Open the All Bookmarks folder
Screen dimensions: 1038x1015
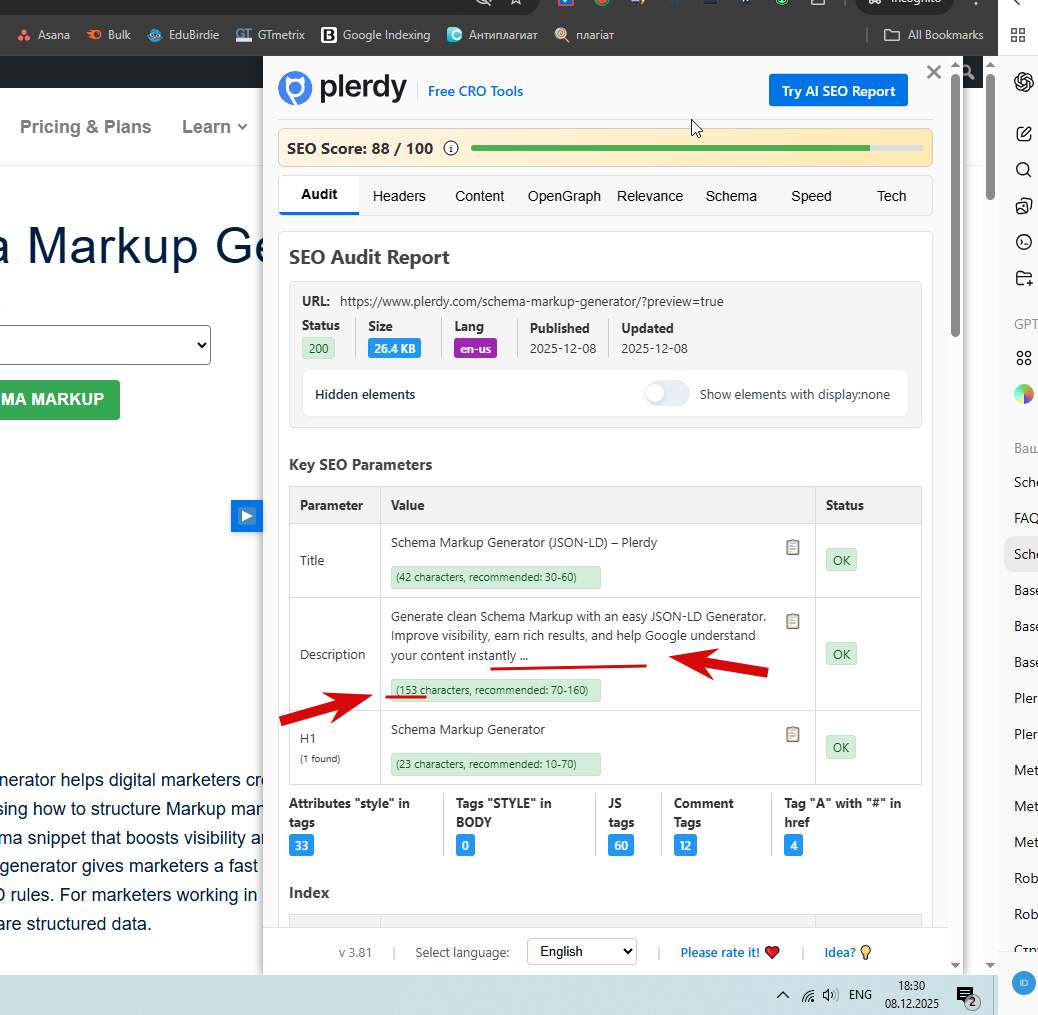[x=933, y=35]
